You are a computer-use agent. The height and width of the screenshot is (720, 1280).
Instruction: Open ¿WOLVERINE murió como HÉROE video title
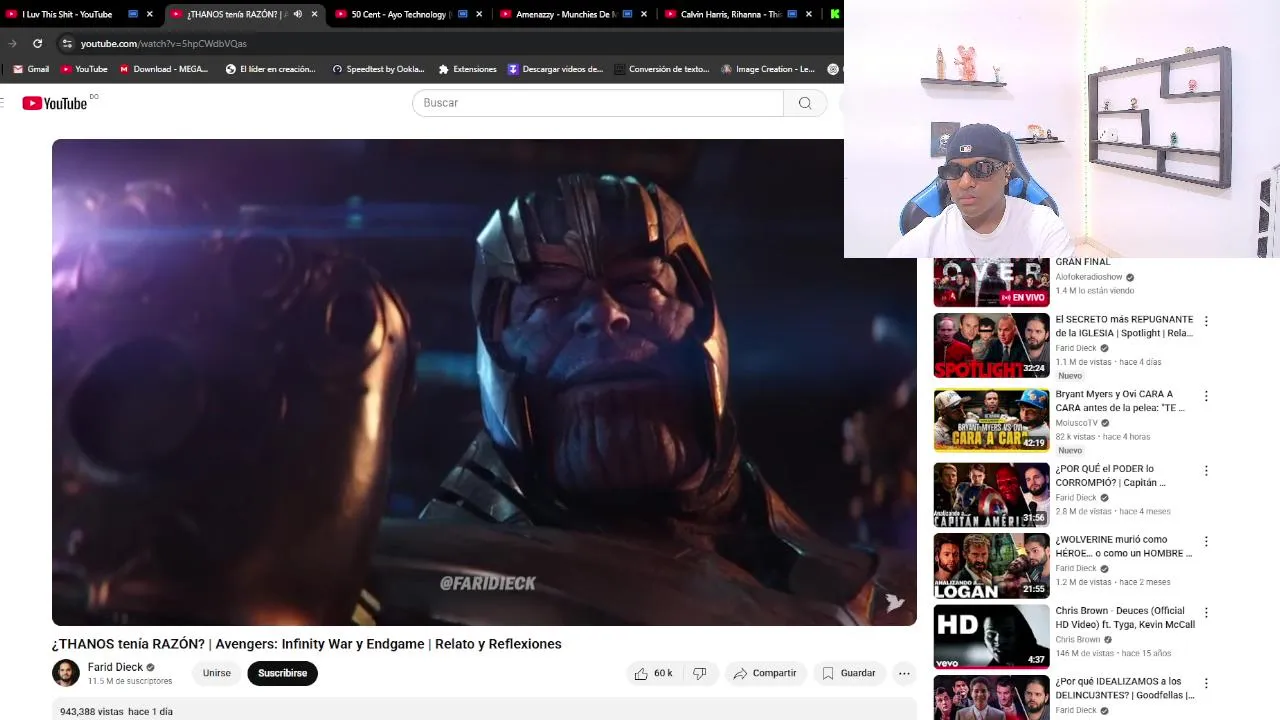click(x=1124, y=546)
